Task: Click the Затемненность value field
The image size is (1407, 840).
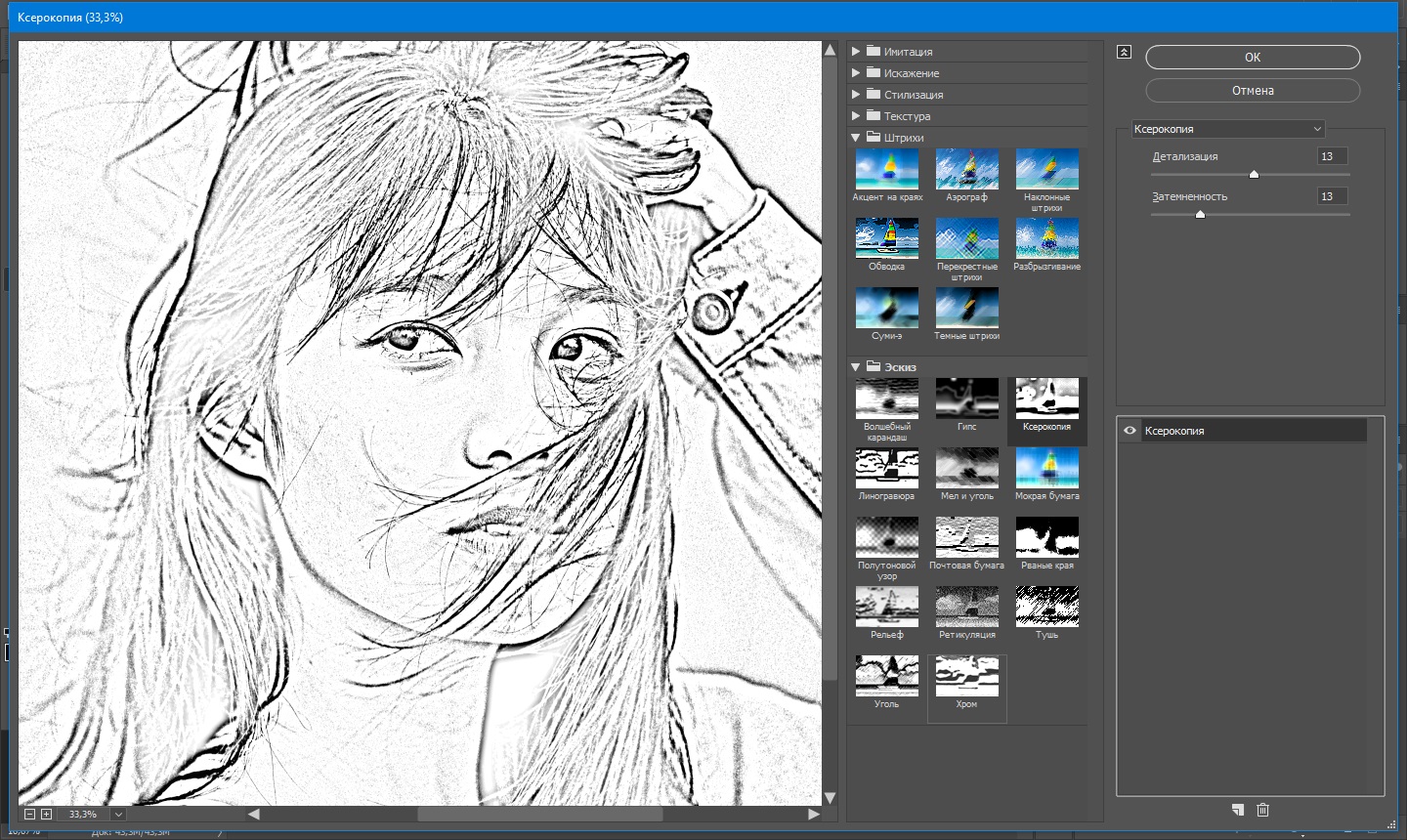Action: pyautogui.click(x=1331, y=196)
